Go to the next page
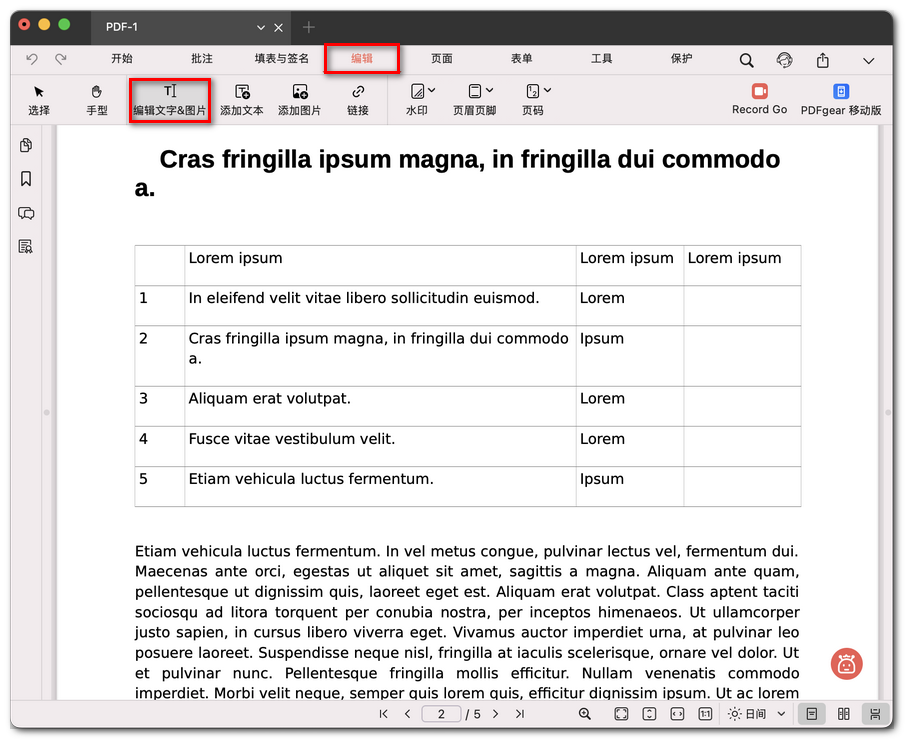Viewport: 905px width, 740px height. 495,714
